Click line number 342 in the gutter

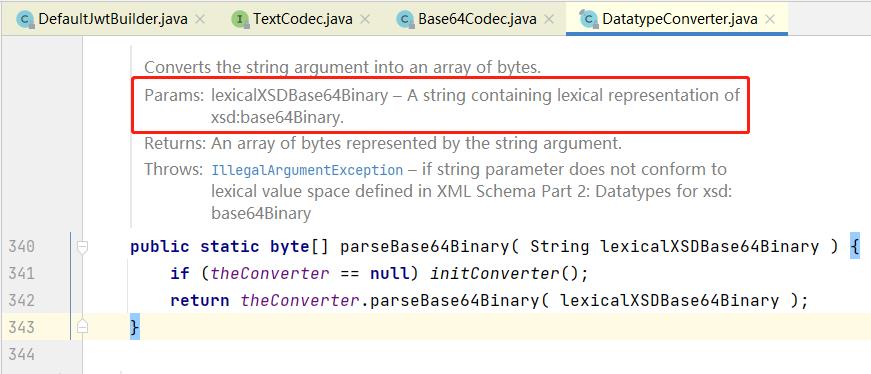[x=21, y=300]
